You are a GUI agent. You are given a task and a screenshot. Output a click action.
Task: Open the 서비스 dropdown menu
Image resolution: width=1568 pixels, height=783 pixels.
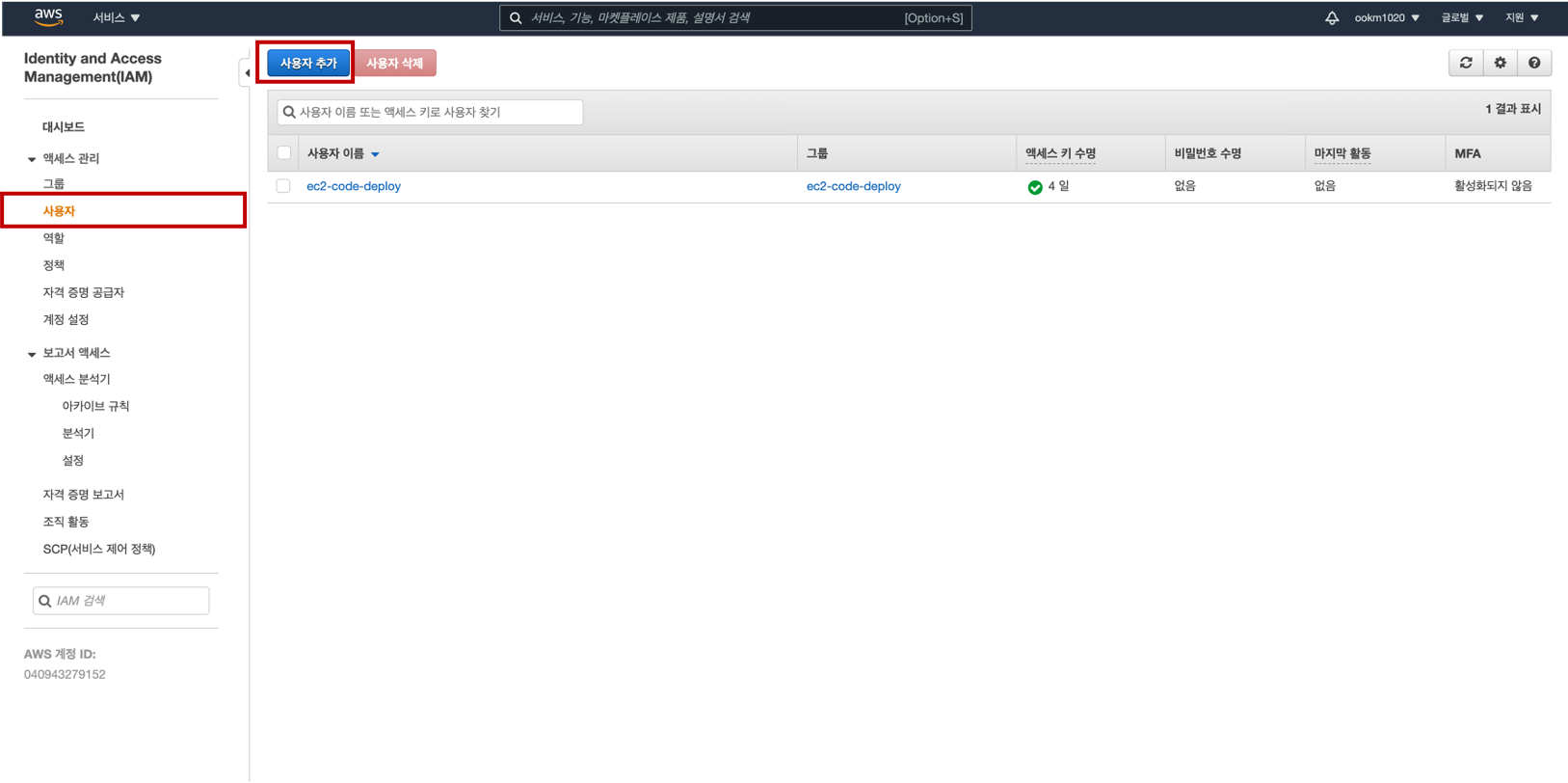click(x=117, y=17)
